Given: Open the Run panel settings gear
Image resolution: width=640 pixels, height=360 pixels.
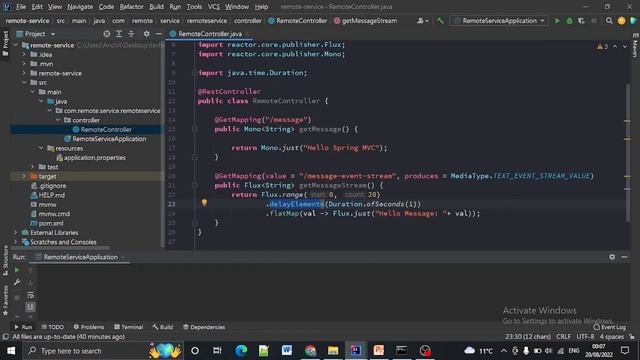Looking at the screenshot, I should (612, 257).
